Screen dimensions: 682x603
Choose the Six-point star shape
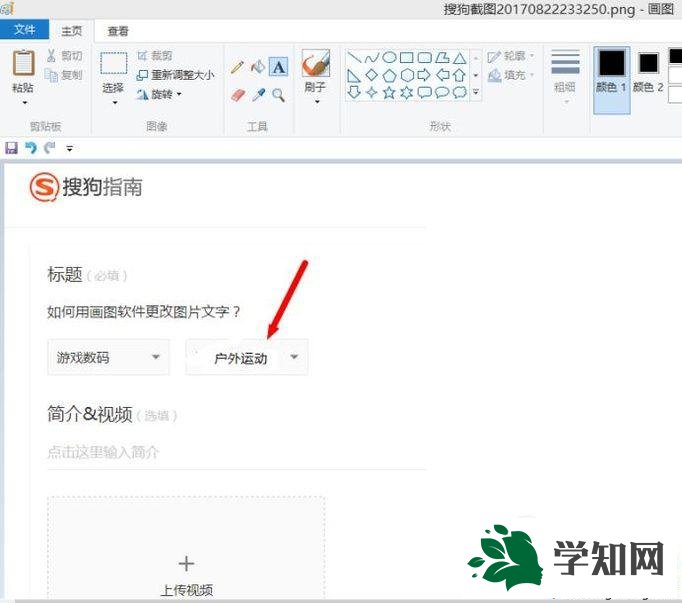[x=407, y=92]
